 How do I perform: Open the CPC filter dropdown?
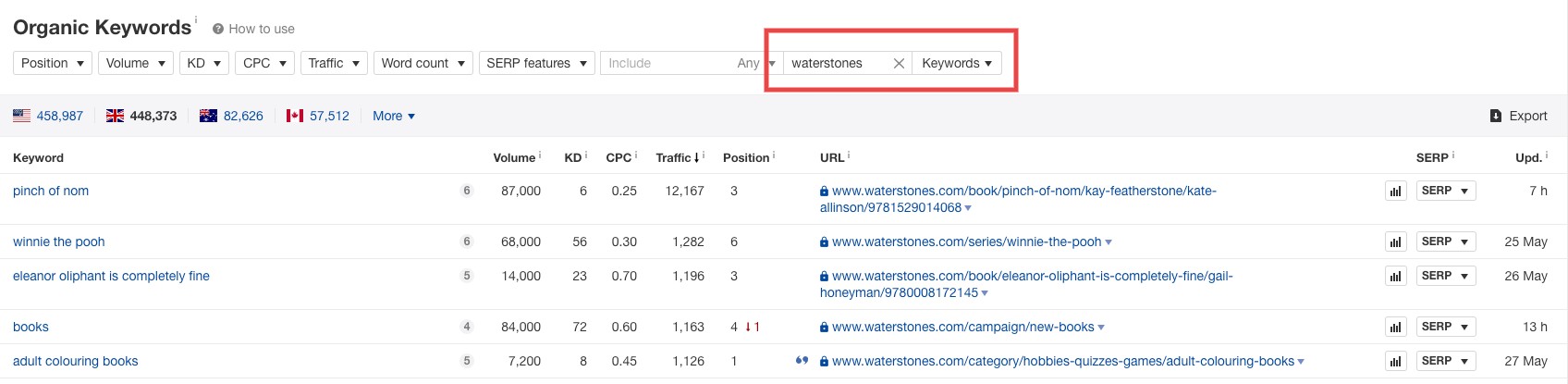264,63
